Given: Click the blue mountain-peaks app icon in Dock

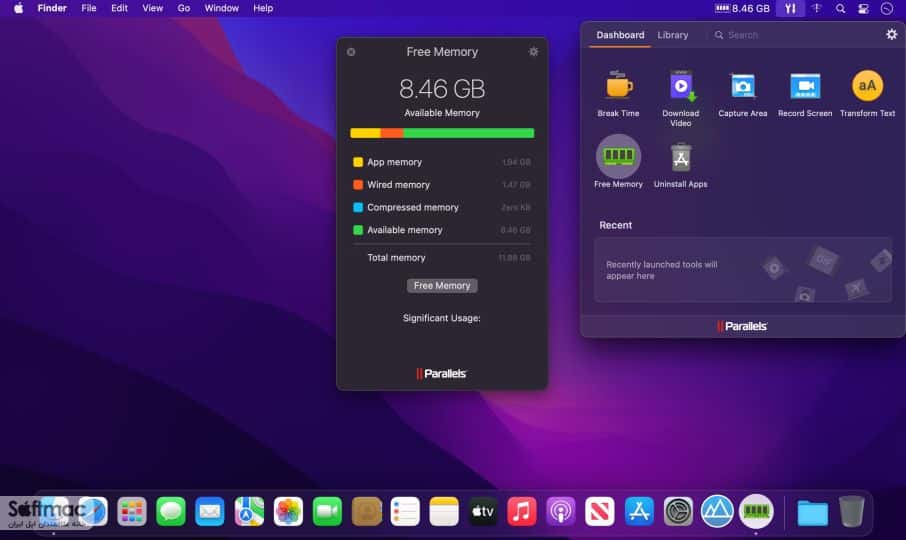Looking at the screenshot, I should 717,511.
